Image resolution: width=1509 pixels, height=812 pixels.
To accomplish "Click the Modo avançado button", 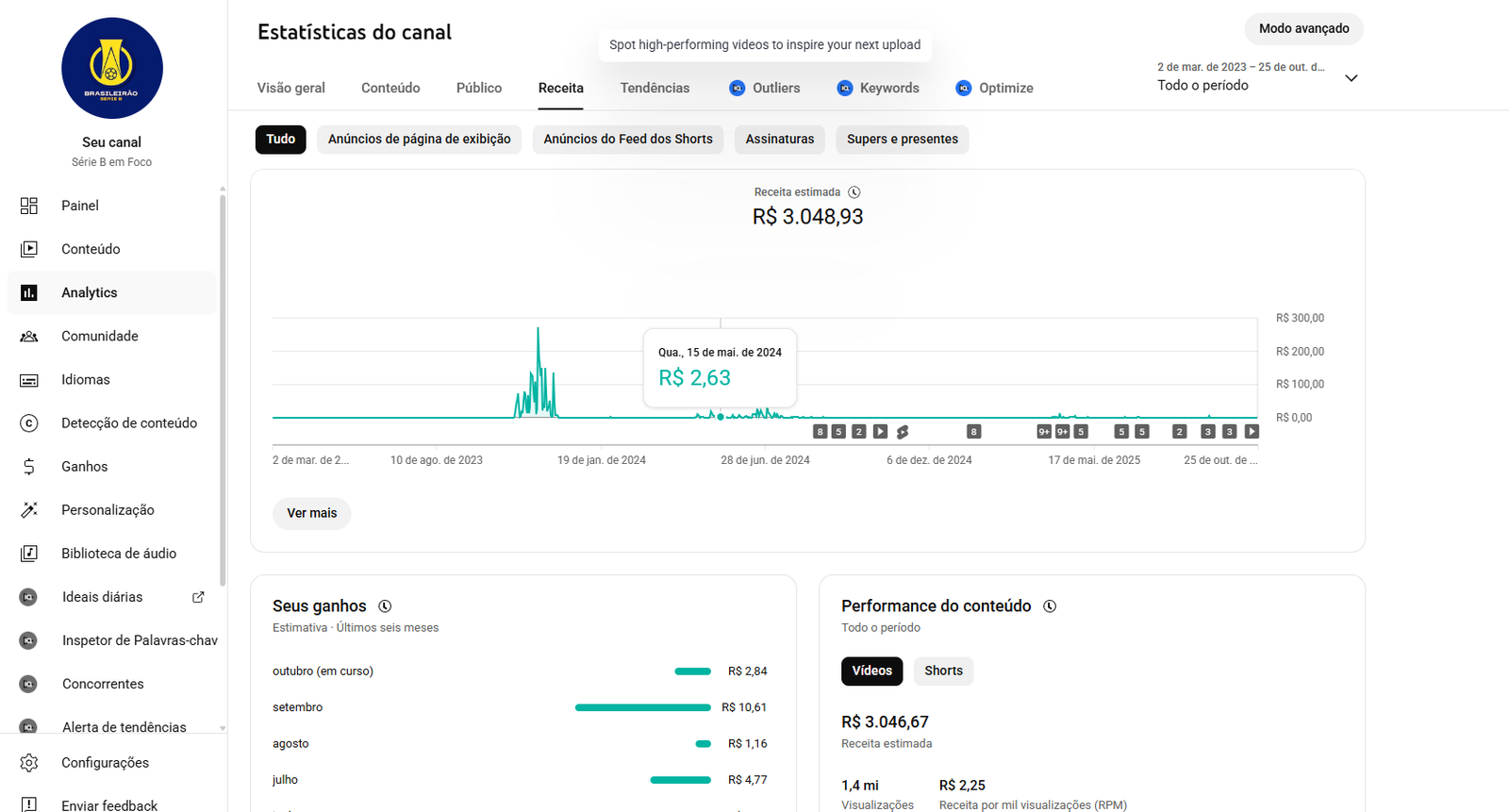I will tap(1303, 29).
